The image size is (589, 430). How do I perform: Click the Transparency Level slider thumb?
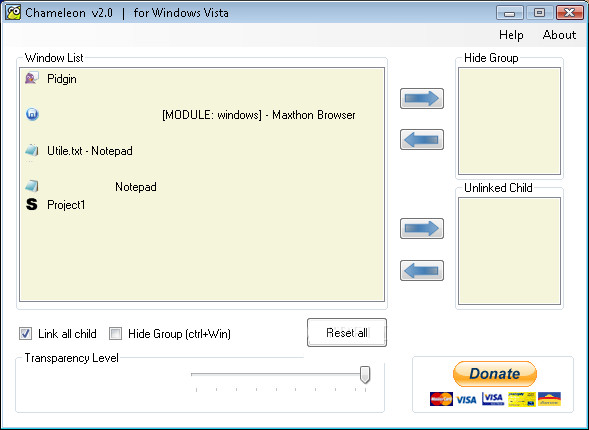point(365,375)
